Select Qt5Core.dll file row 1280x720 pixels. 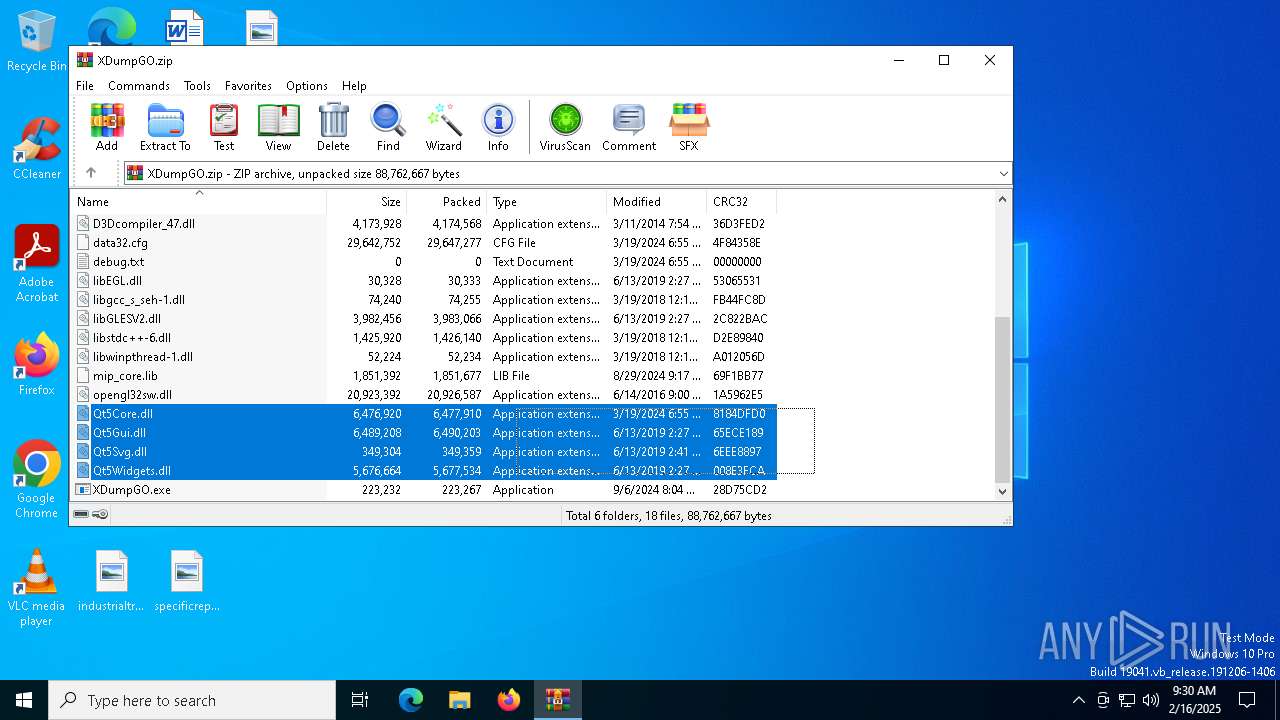click(x=424, y=414)
